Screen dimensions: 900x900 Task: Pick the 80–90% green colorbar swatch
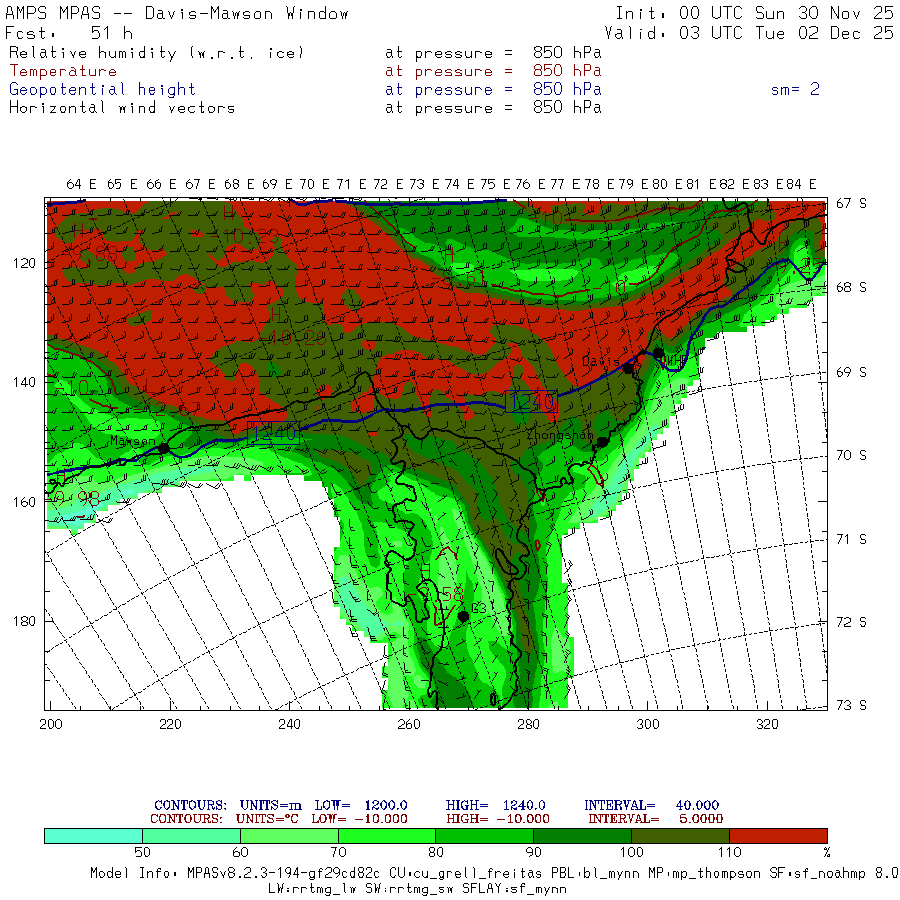484,836
